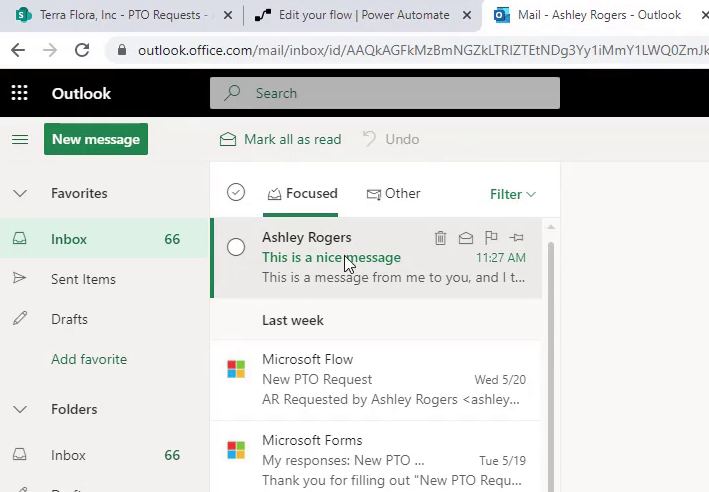Click the message list scrollbar
The width and height of the screenshot is (709, 492).
551,366
